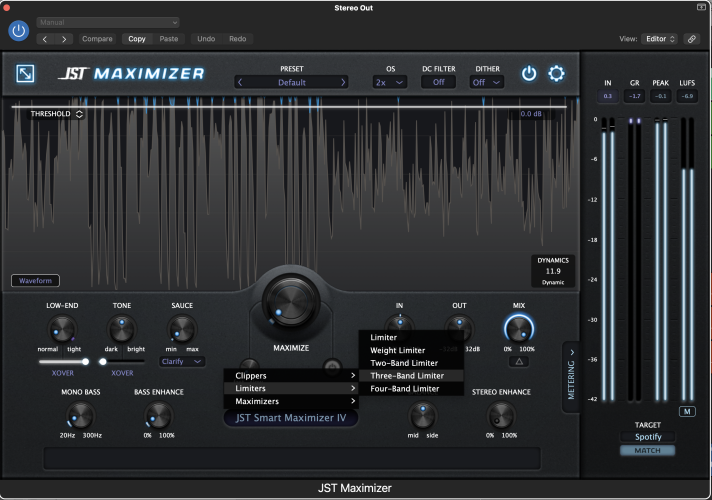Viewport: 712px width, 500px height.
Task: Click the LUFS meter value readout
Action: [687, 96]
